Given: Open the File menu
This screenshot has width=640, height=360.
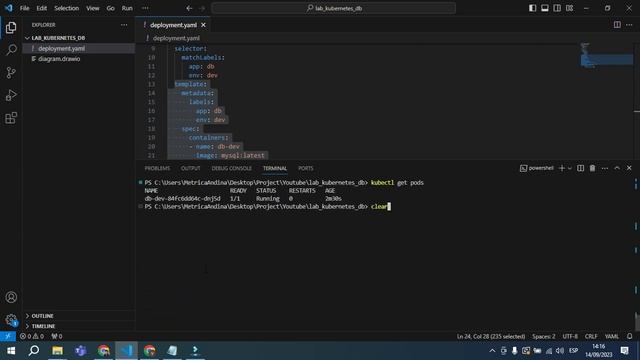Looking at the screenshot, I should (24, 8).
